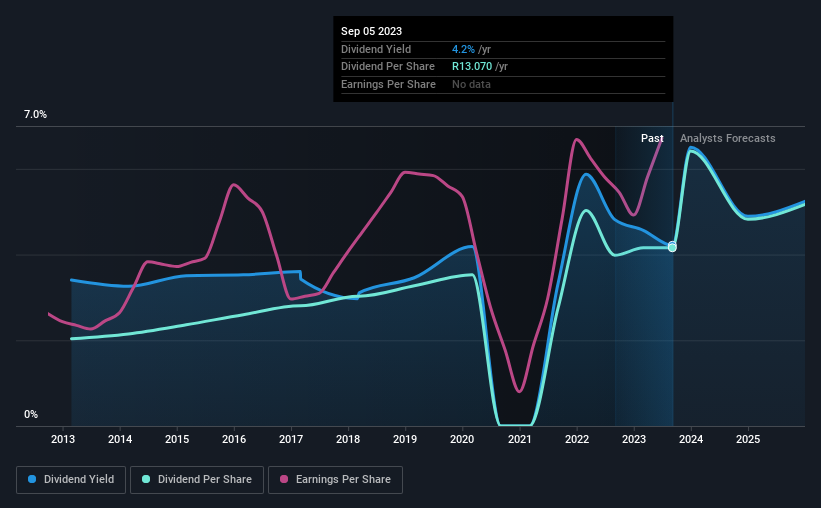Image resolution: width=821 pixels, height=508 pixels.
Task: Click the R13.070 dividend per share value
Action: click(x=472, y=67)
